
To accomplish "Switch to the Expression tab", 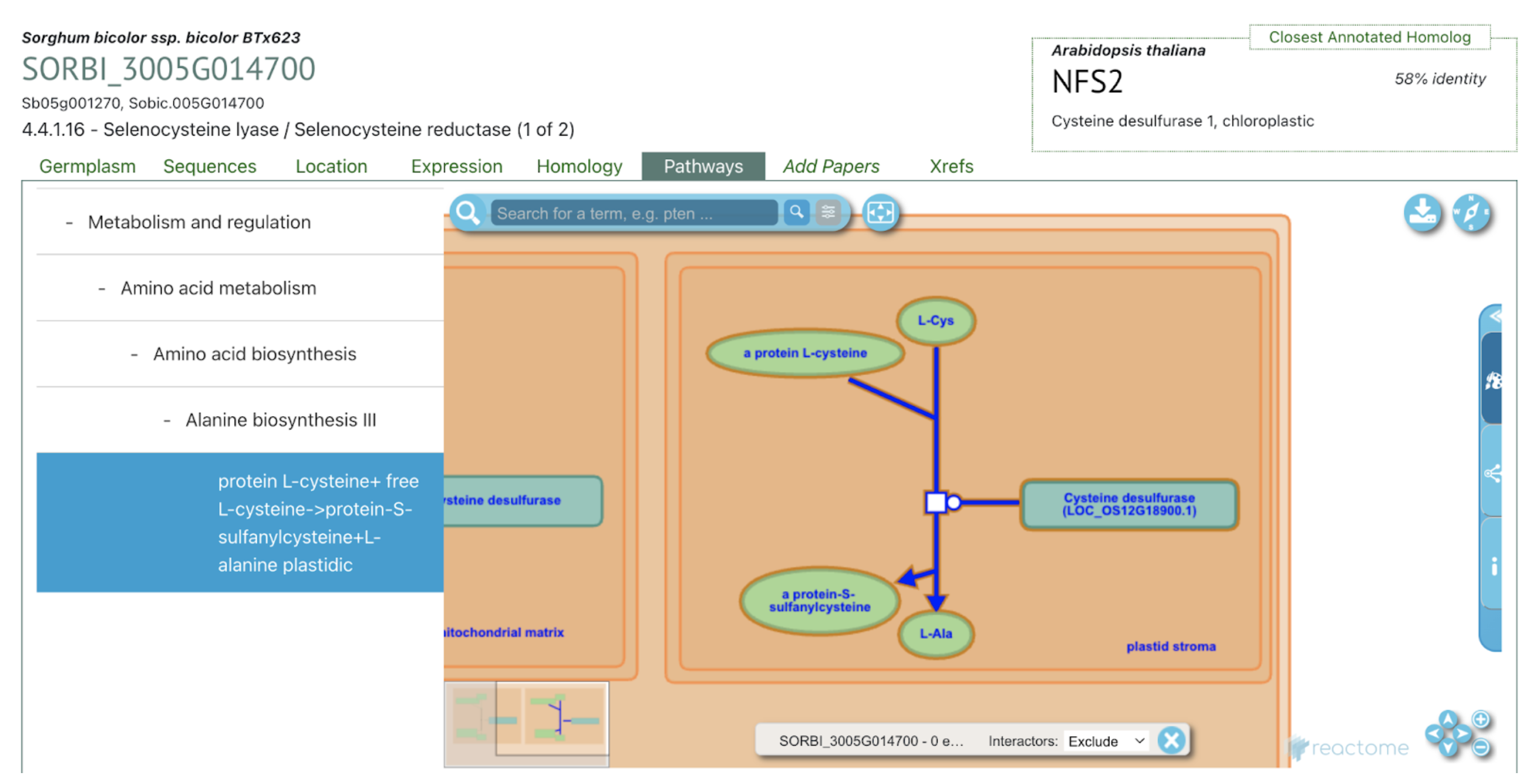I will click(456, 166).
